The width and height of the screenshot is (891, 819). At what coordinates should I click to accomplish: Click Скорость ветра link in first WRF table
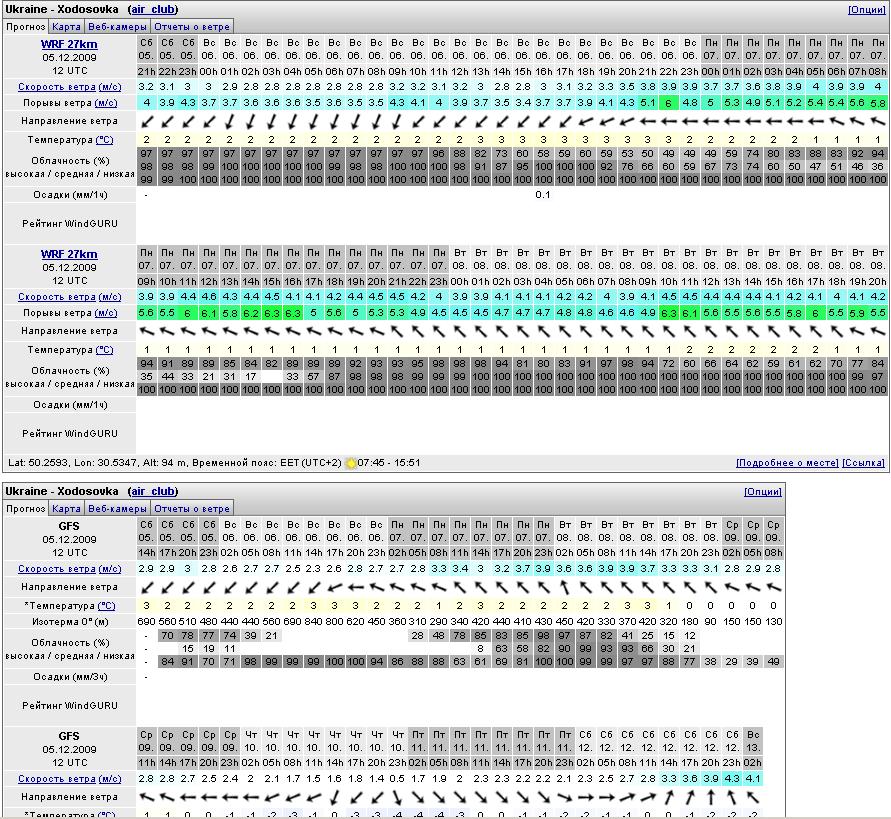point(56,87)
